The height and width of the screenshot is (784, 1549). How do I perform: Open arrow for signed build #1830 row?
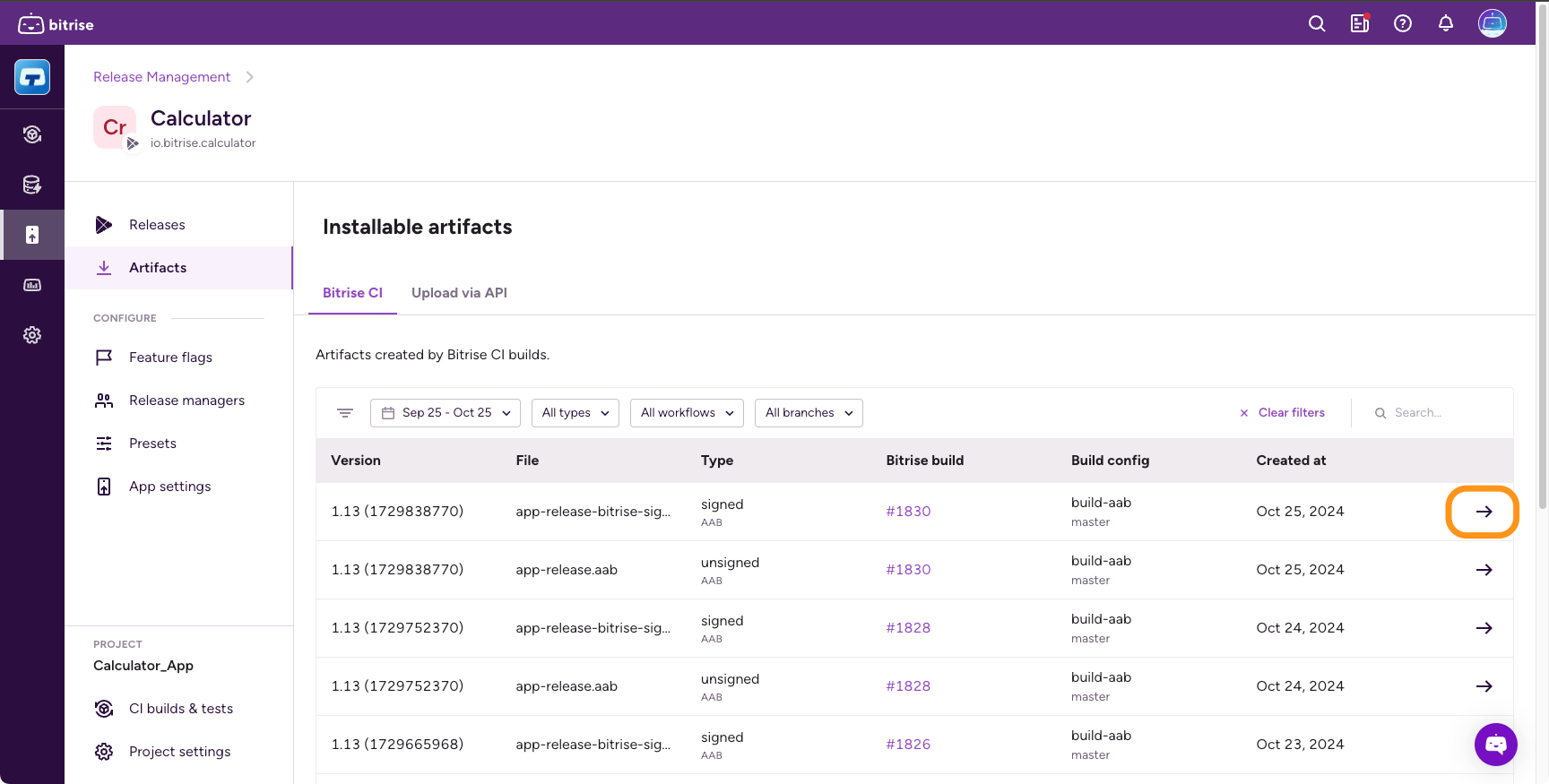[x=1484, y=512]
